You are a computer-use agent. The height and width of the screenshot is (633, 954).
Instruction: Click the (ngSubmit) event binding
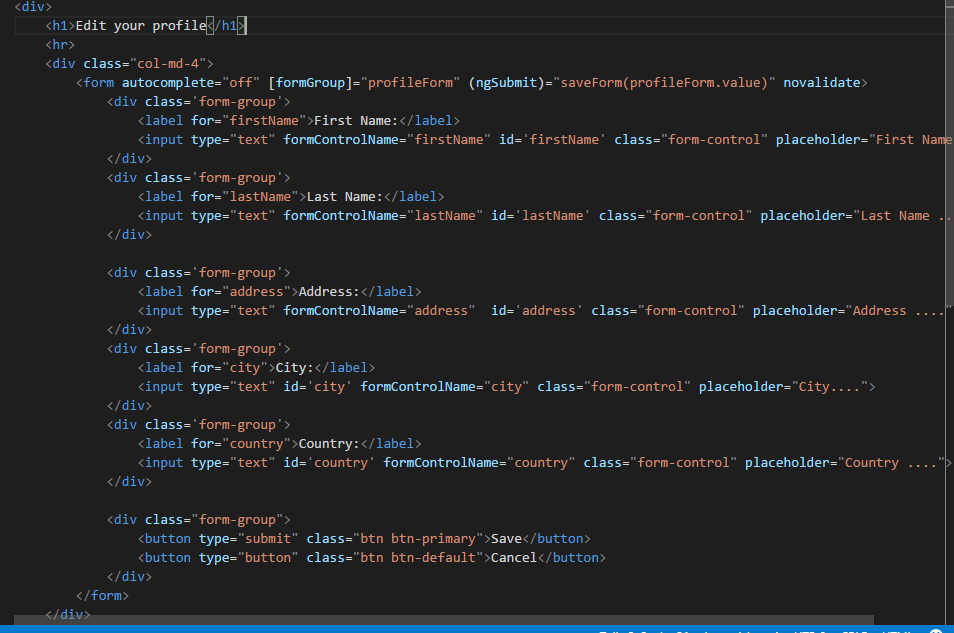pos(506,83)
